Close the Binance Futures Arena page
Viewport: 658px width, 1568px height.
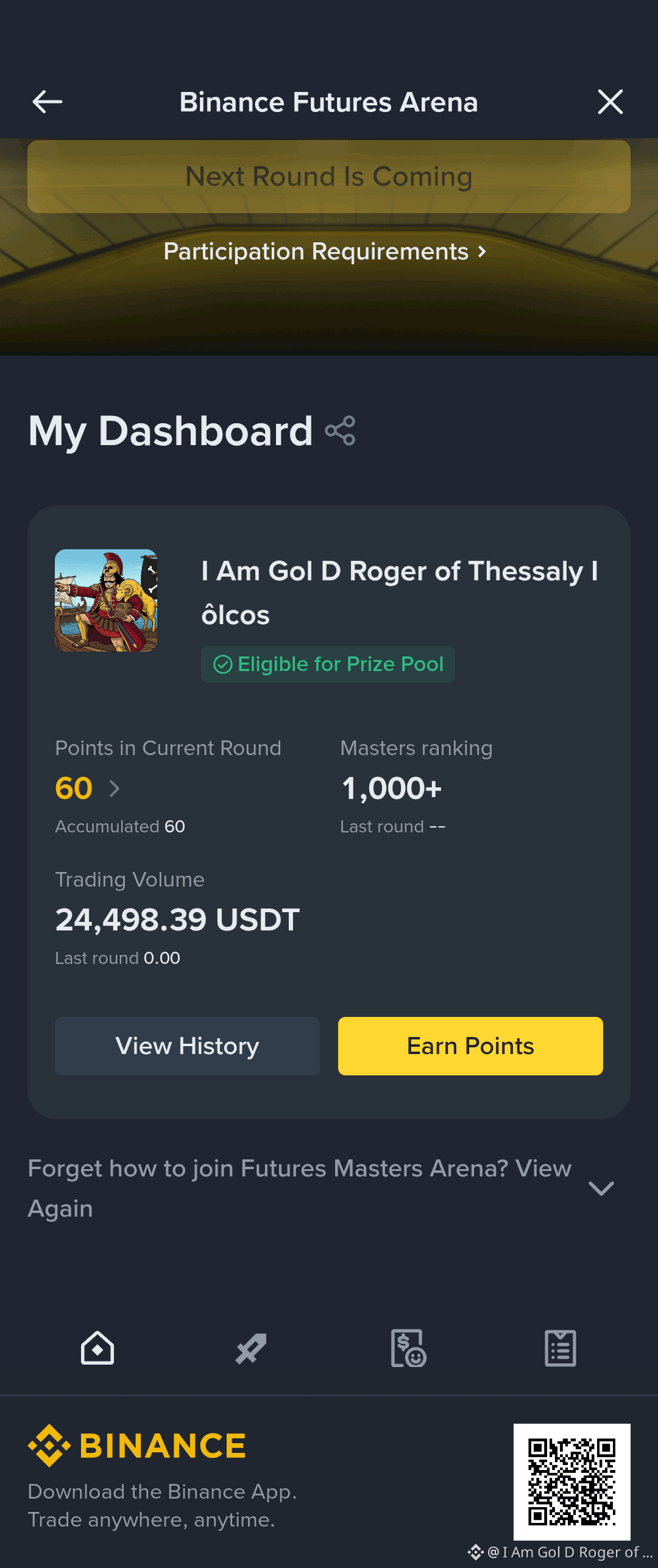[610, 102]
